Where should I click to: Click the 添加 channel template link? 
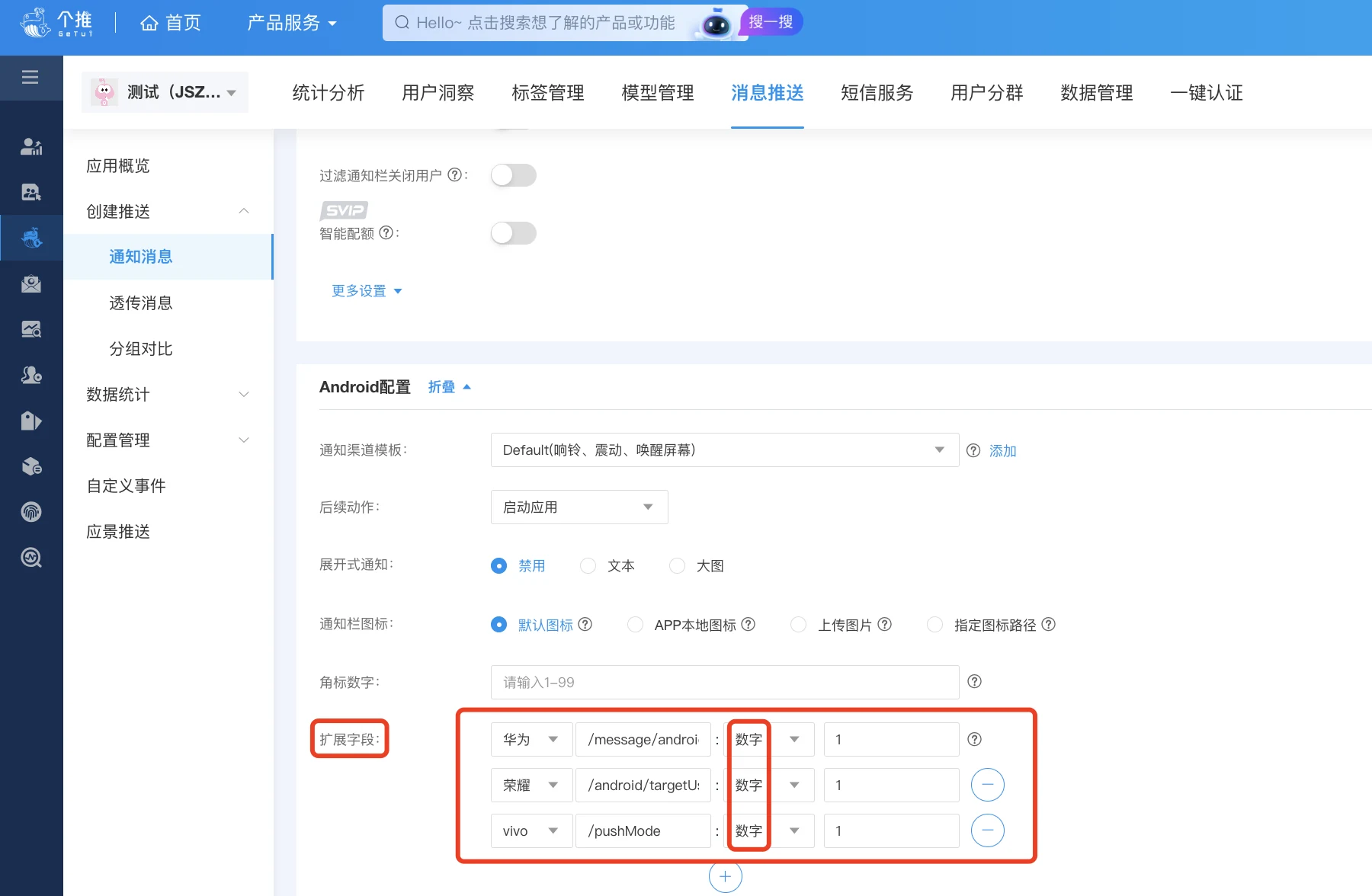(1003, 451)
